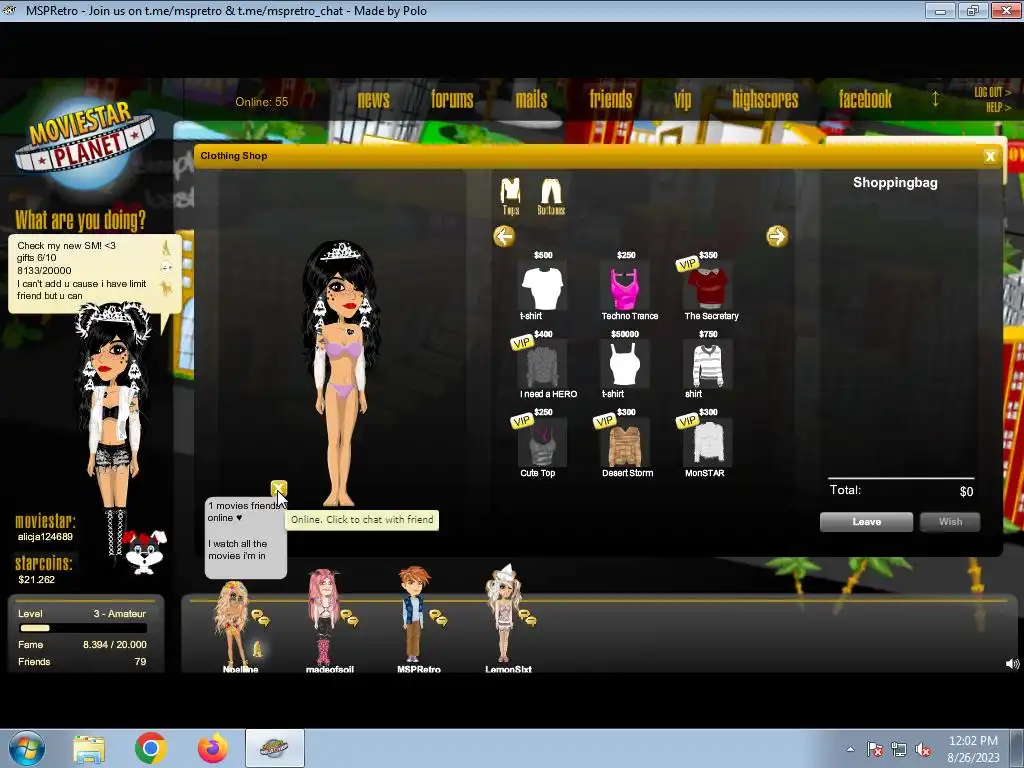
Task: Click Noelline's avatar in friend bar
Action: [x=232, y=622]
